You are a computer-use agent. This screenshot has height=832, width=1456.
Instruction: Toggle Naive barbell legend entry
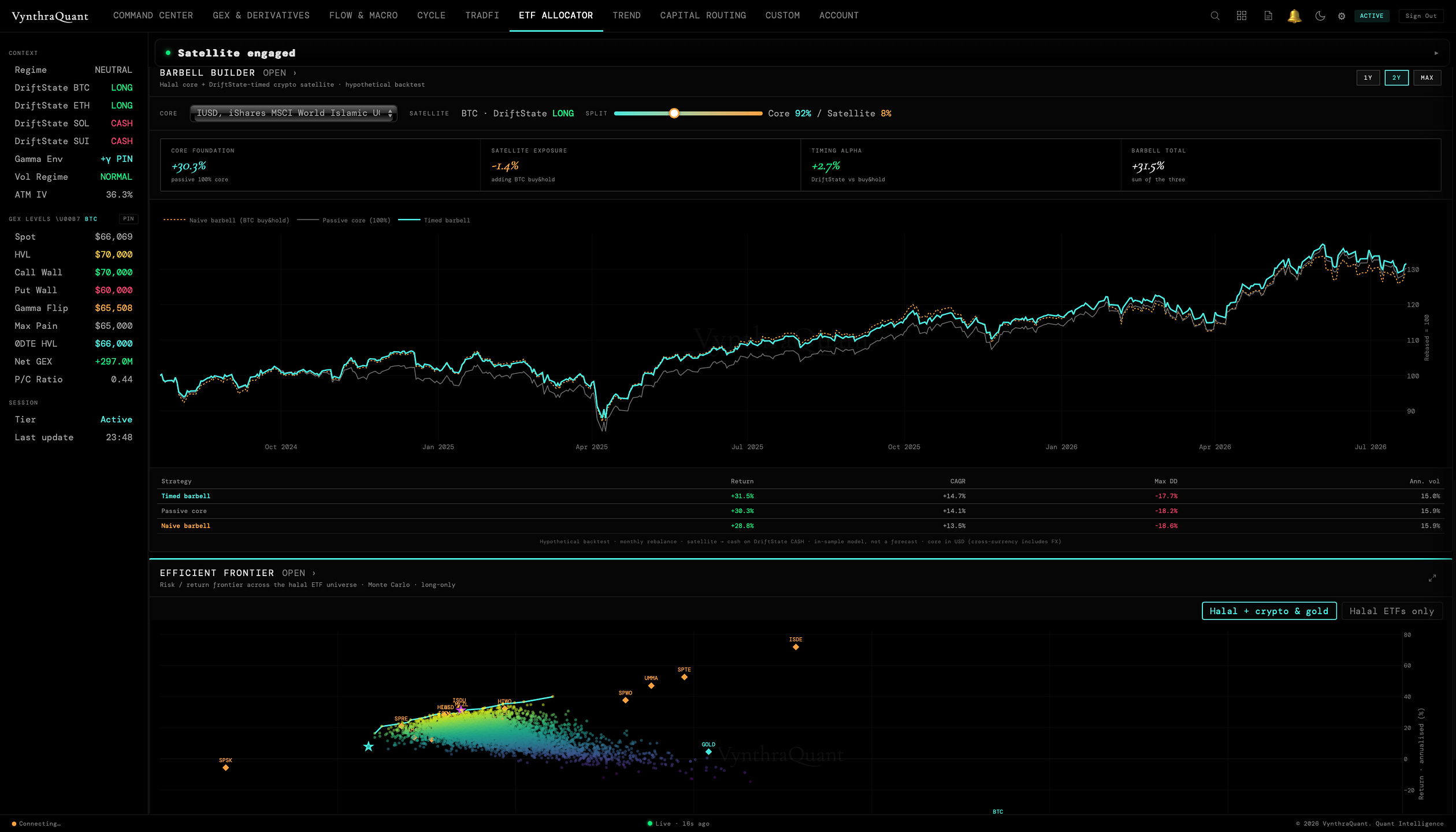(226, 220)
